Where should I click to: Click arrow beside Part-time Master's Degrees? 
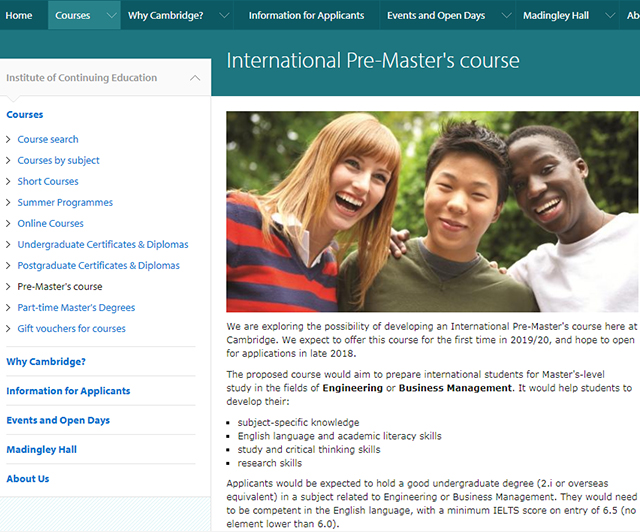point(8,307)
